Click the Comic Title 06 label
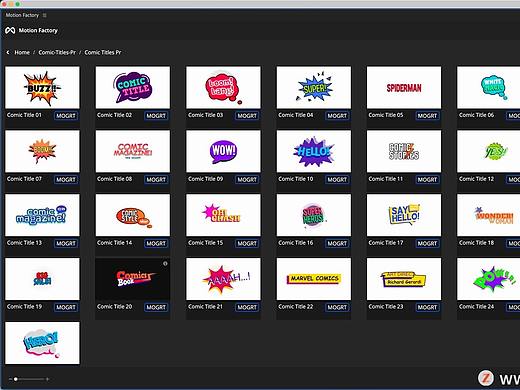 pyautogui.click(x=476, y=115)
